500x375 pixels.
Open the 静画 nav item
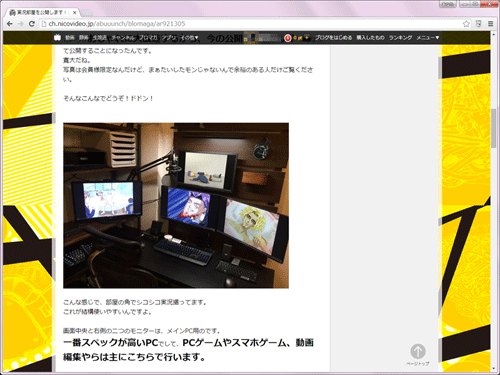[x=83, y=38]
